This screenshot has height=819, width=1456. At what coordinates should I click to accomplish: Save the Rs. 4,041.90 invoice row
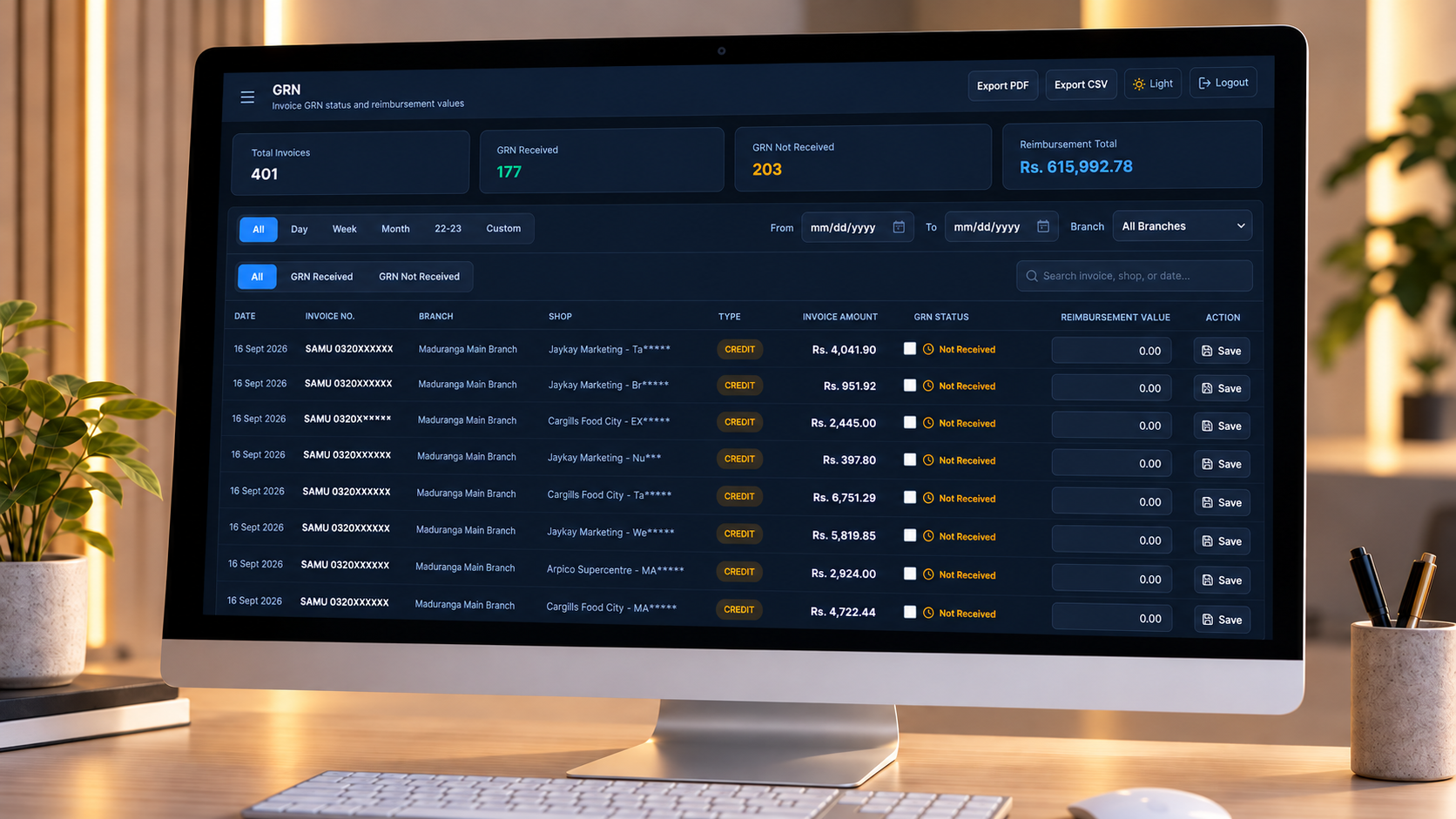[1222, 351]
